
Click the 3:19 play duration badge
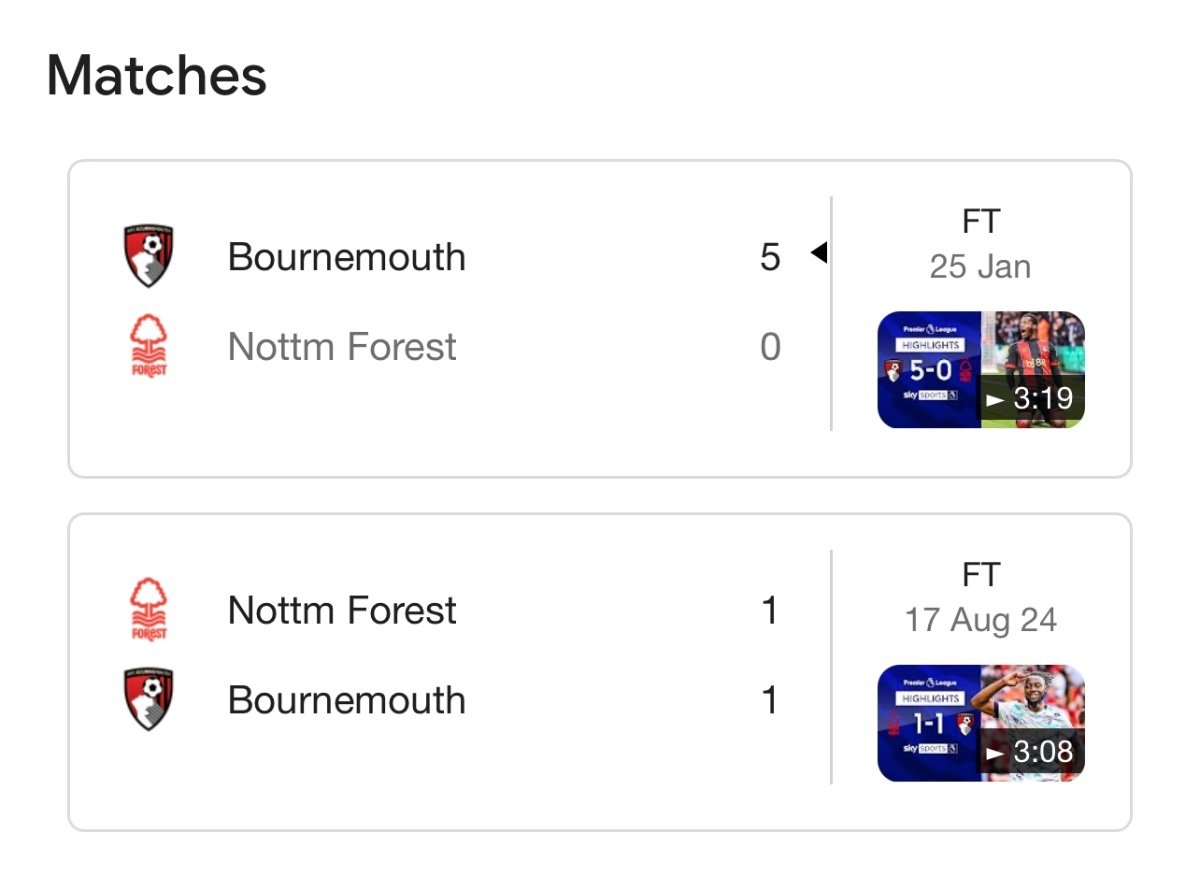point(1030,399)
